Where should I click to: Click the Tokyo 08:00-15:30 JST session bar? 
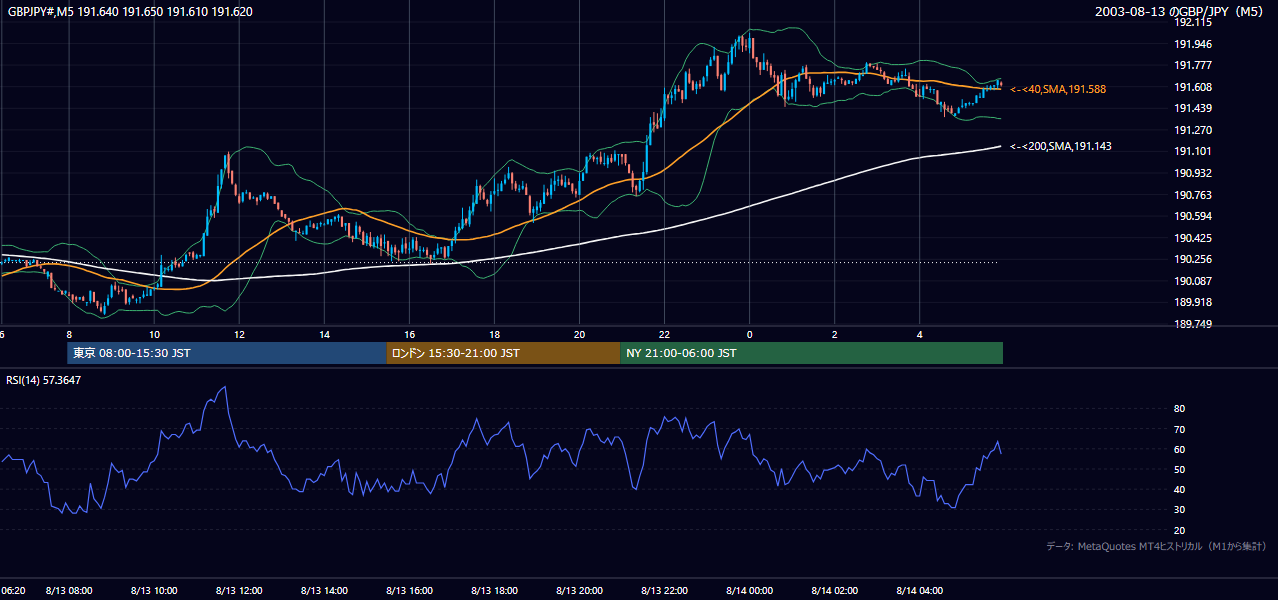227,353
